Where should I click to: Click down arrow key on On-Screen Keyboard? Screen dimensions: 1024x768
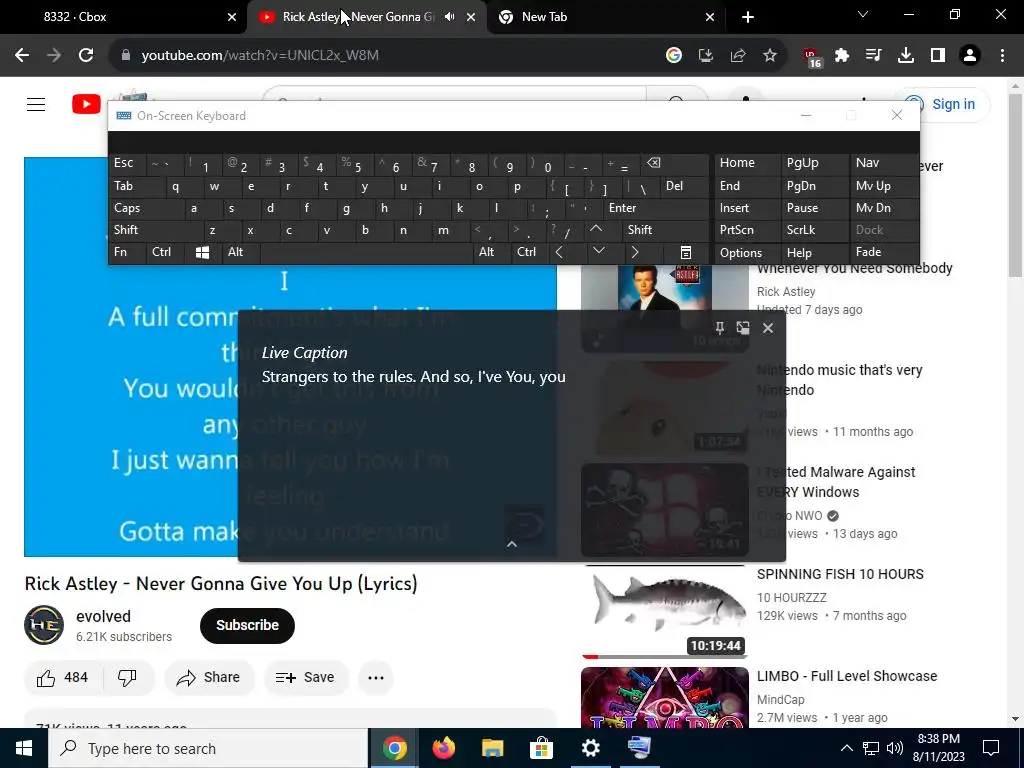pos(599,251)
